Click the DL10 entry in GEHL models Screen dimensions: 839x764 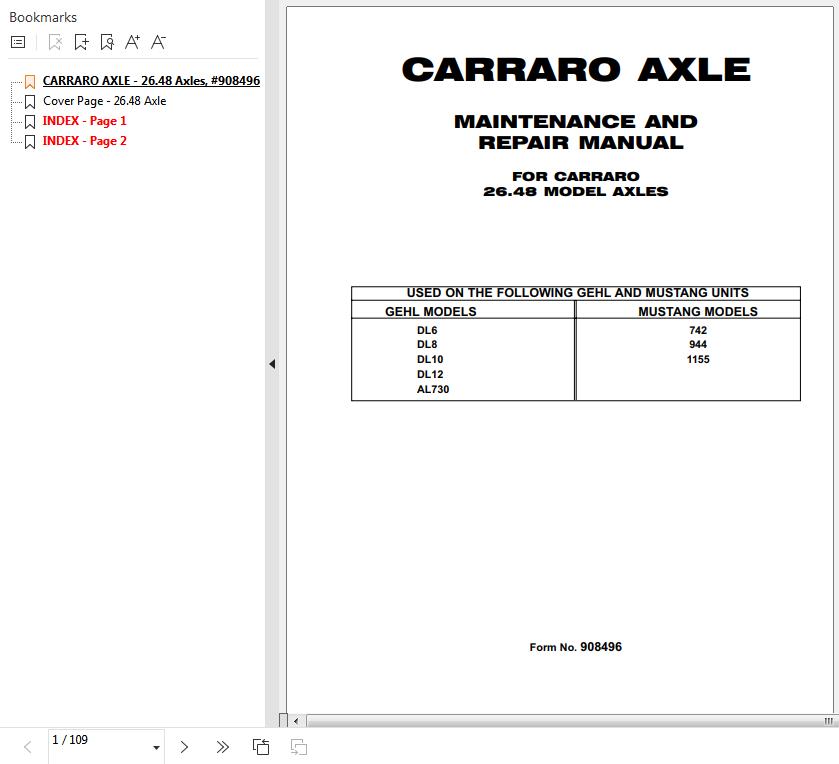[x=430, y=360]
